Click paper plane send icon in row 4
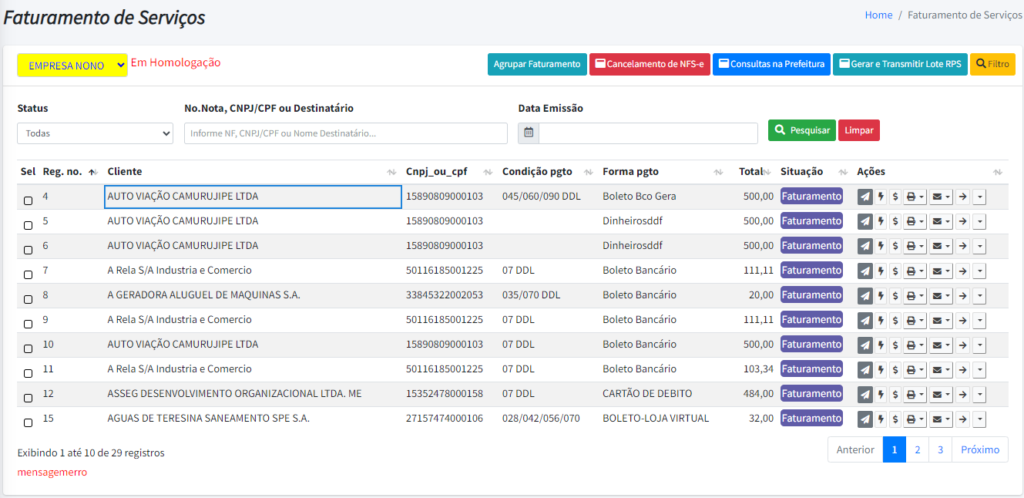The width and height of the screenshot is (1024, 498). (865, 197)
